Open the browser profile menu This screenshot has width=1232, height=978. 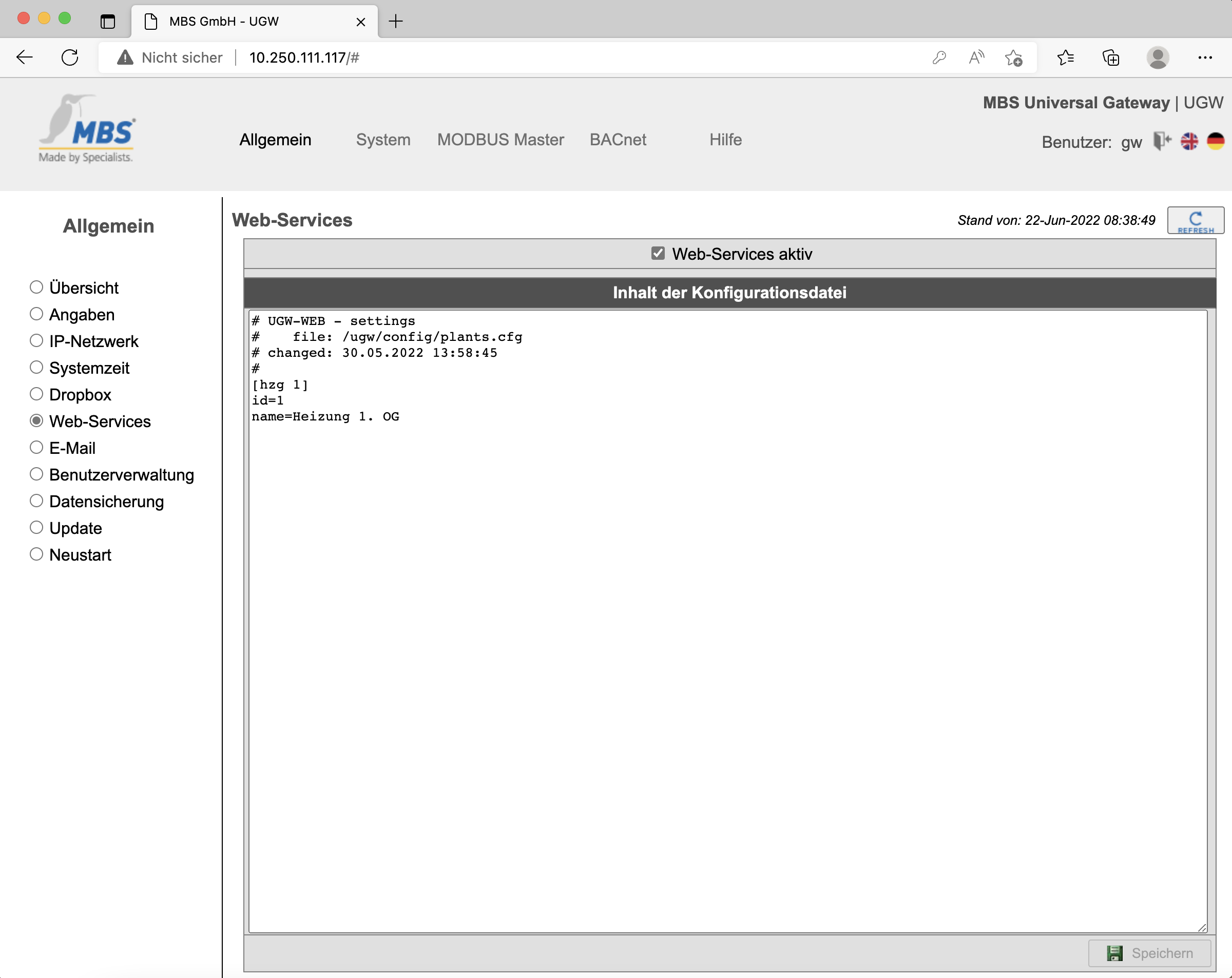pos(1158,57)
